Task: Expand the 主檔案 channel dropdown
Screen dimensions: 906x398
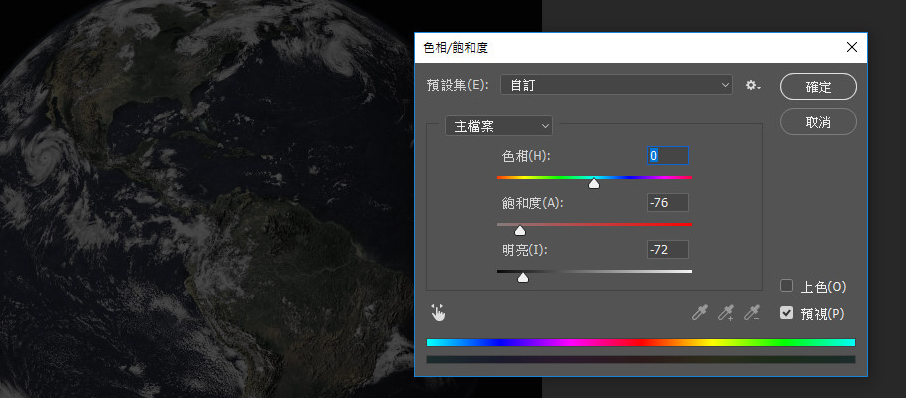Action: 499,126
